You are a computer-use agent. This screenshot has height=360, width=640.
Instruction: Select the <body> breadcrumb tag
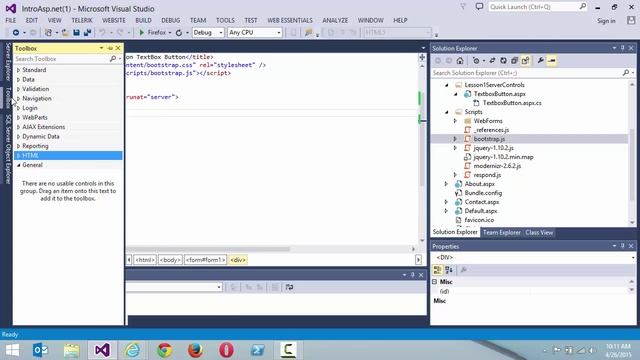coord(170,260)
